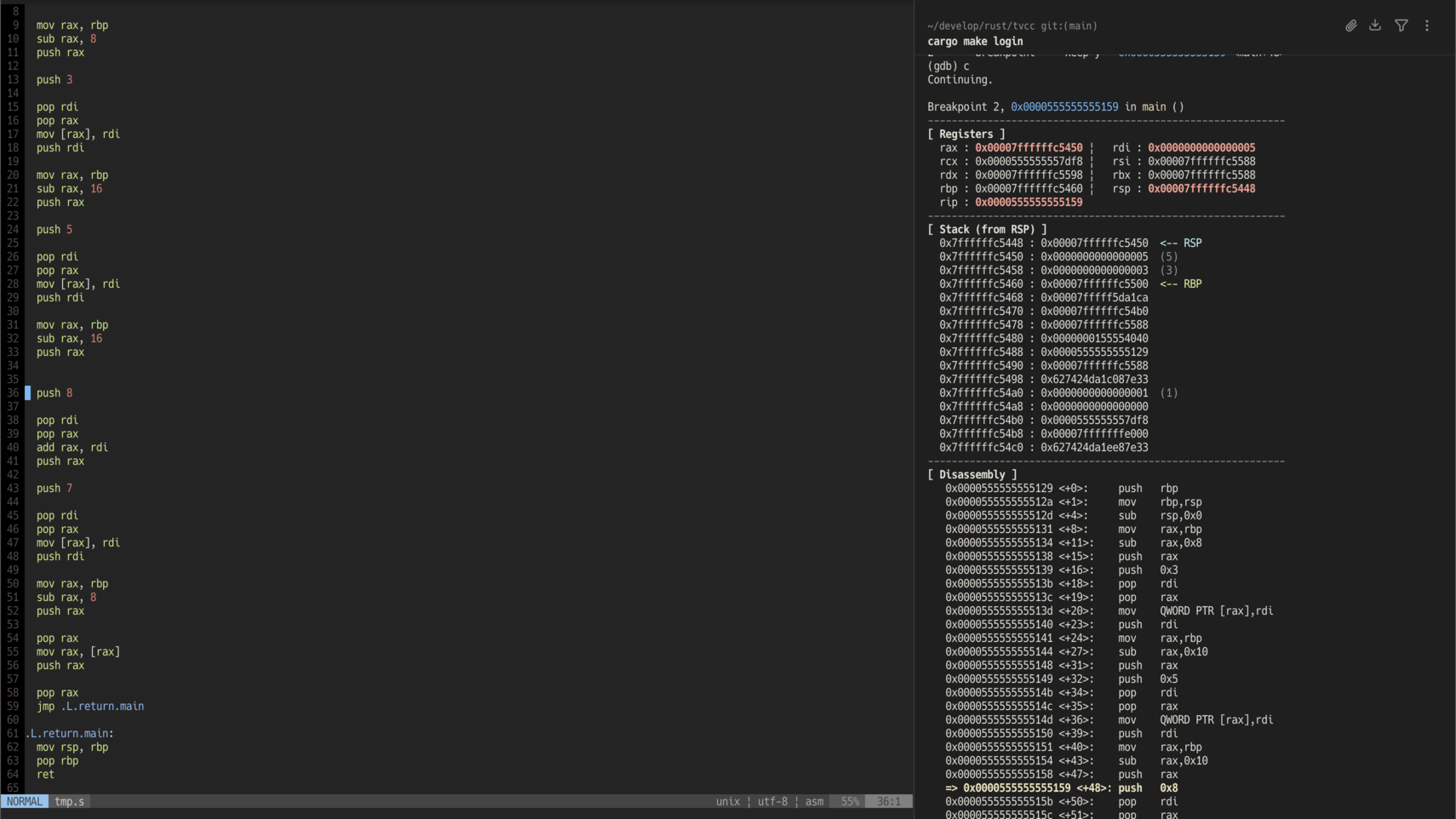Screen dimensions: 1456x819
Task: Click the unix line-ending indicator
Action: tap(728, 801)
